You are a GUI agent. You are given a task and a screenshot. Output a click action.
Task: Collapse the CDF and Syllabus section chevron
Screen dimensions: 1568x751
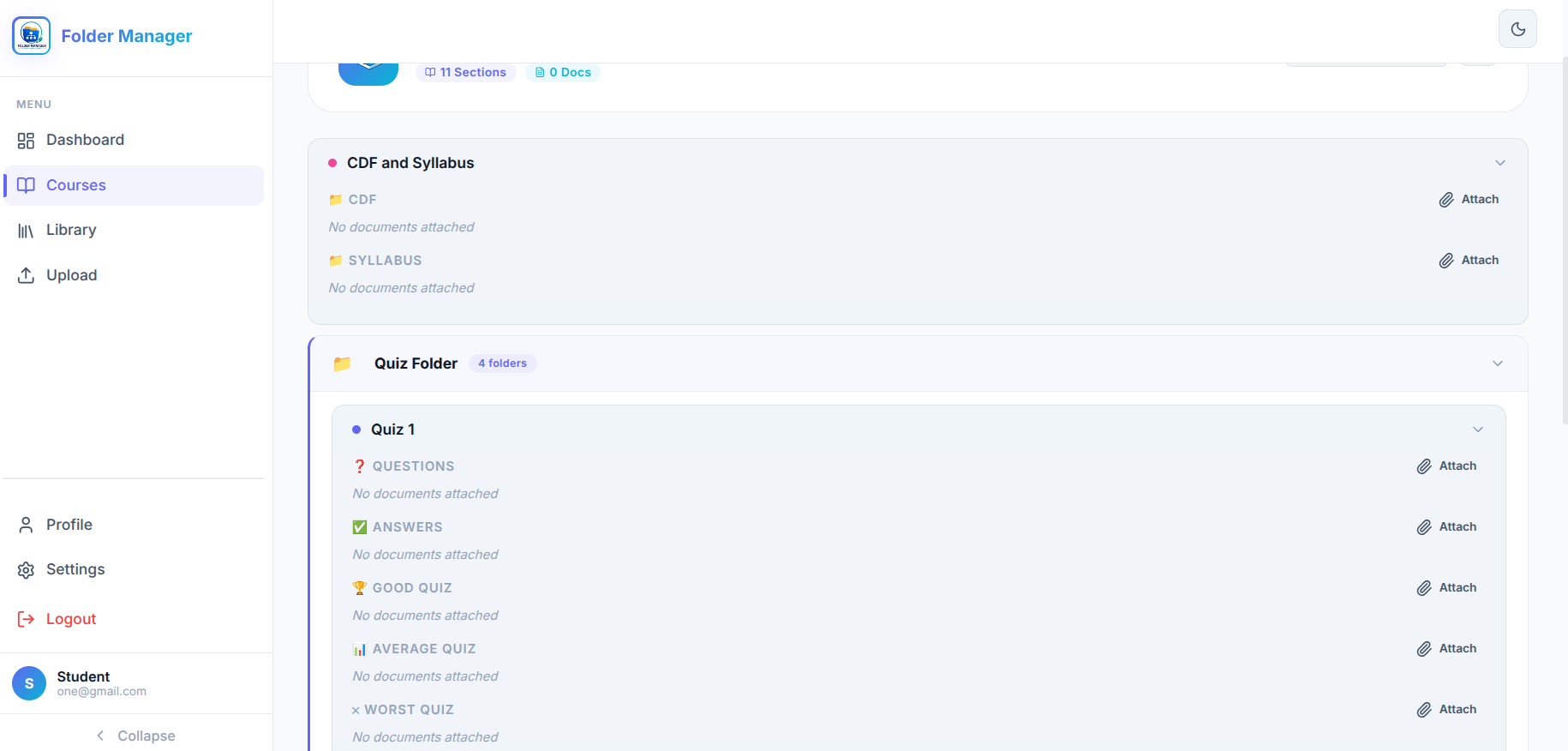tap(1500, 163)
